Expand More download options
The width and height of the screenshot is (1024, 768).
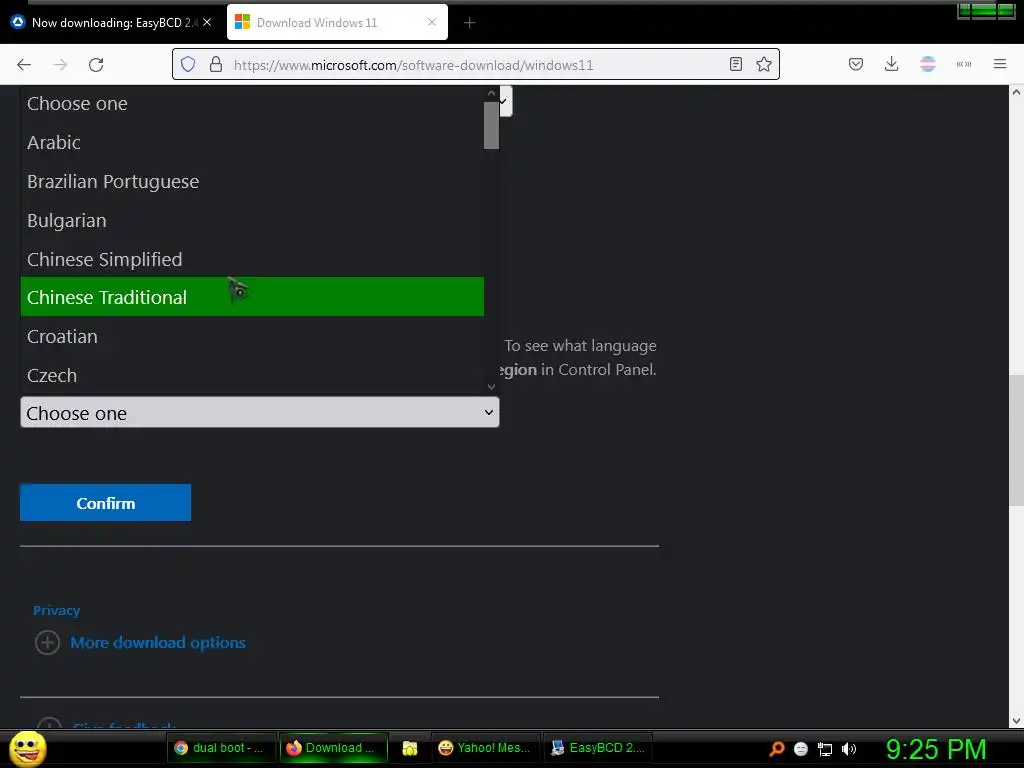tap(158, 643)
